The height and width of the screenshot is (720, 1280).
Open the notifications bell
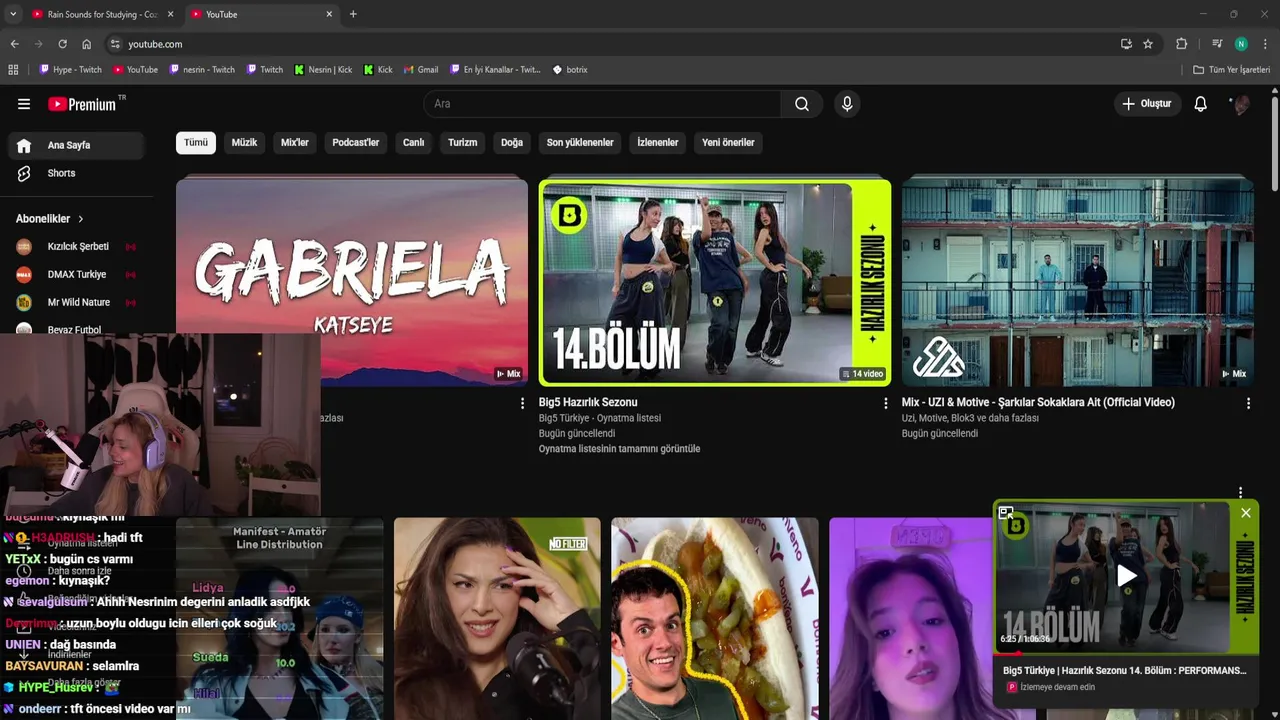(x=1201, y=104)
